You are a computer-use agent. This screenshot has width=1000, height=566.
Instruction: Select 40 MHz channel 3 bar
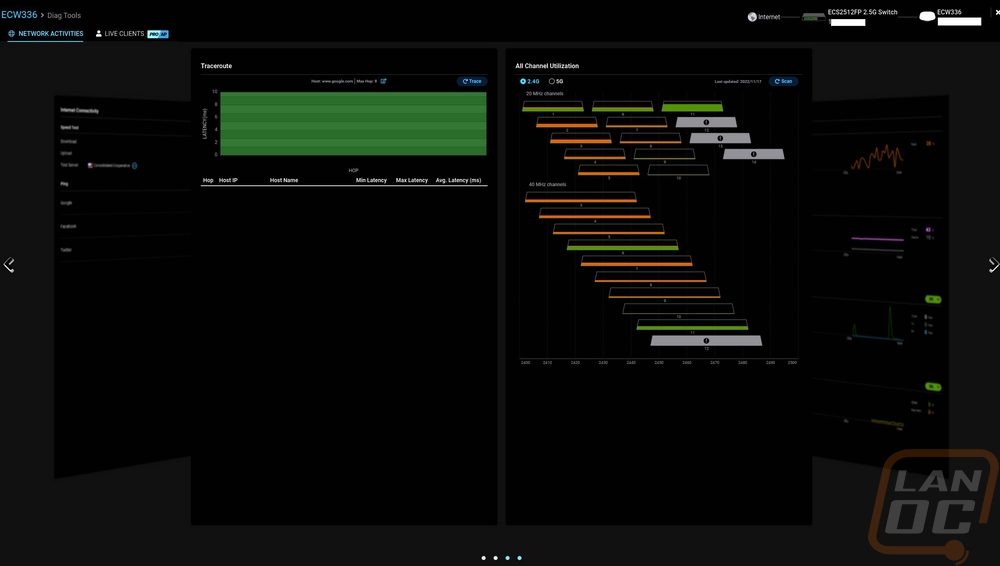[x=581, y=197]
